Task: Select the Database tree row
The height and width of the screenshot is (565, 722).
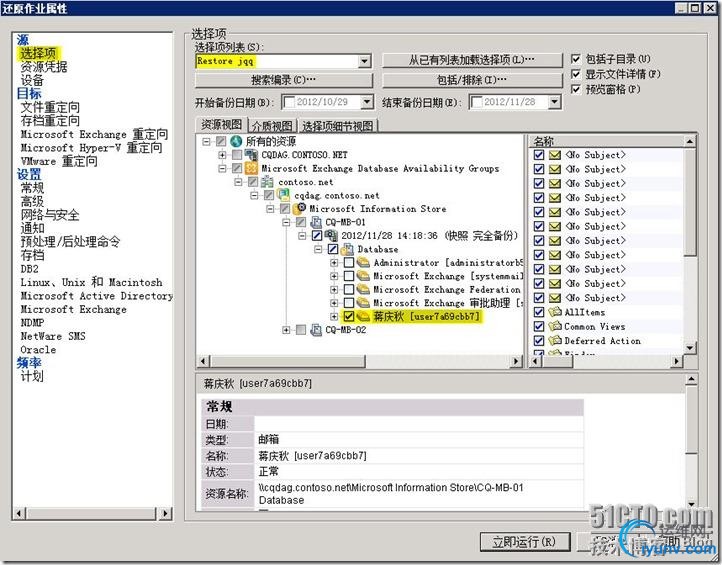Action: (378, 249)
